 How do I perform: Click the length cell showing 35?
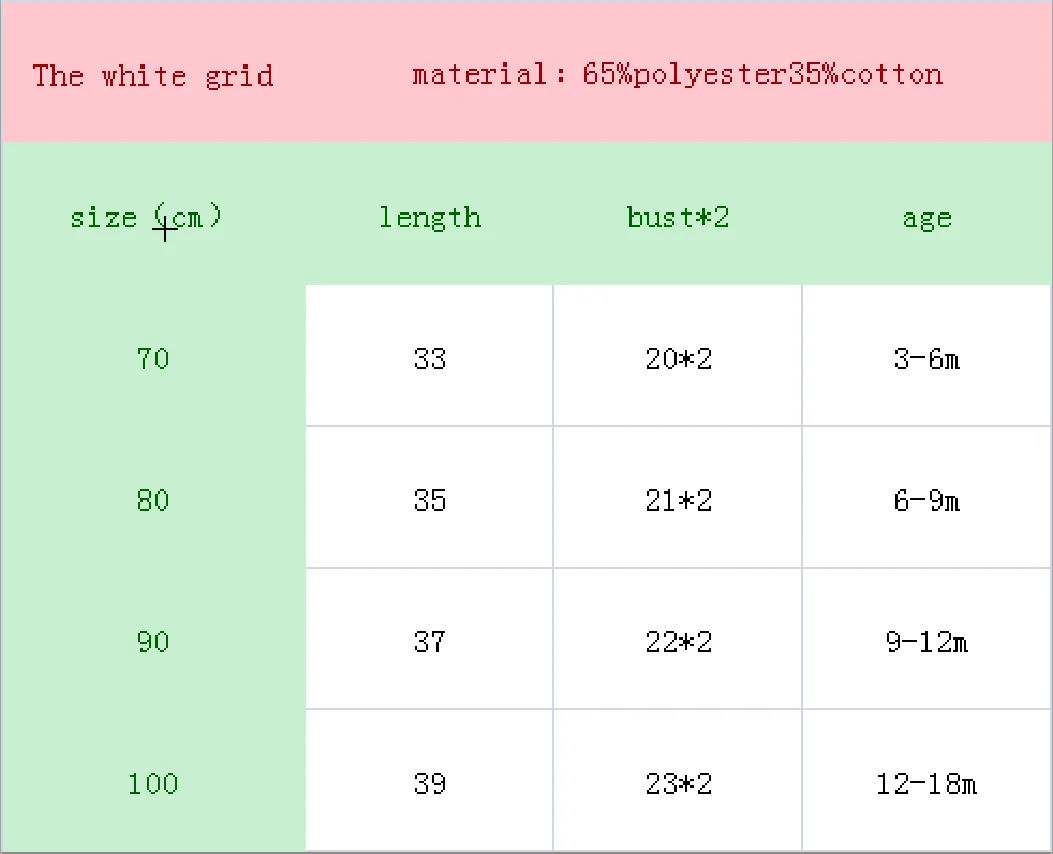pyautogui.click(x=429, y=497)
